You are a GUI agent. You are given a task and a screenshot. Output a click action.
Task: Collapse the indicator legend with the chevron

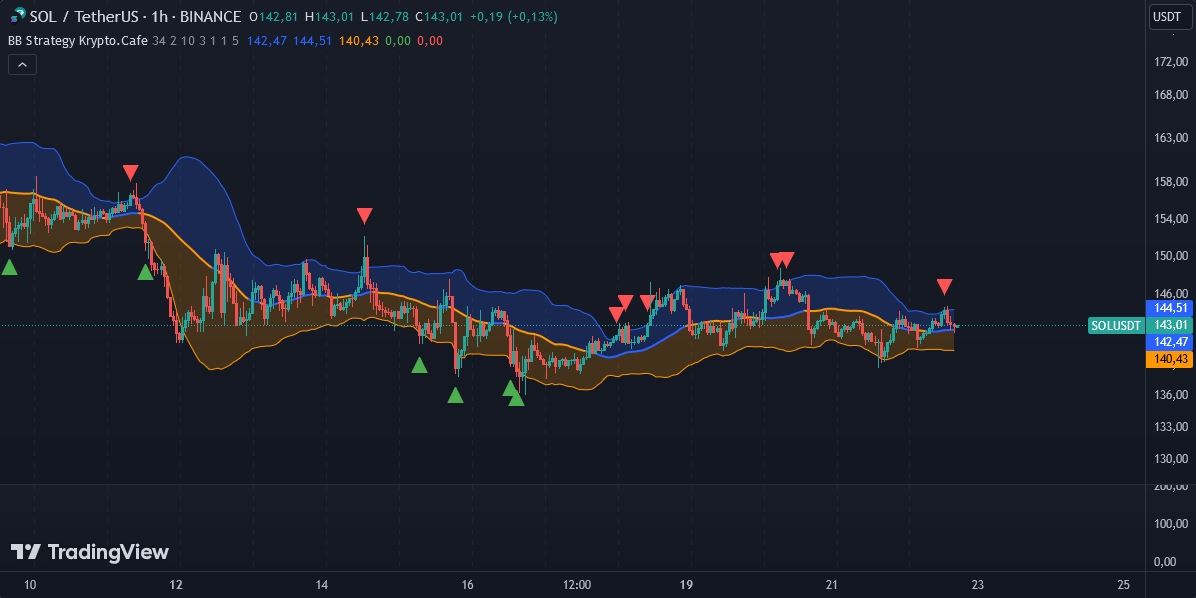pyautogui.click(x=22, y=64)
